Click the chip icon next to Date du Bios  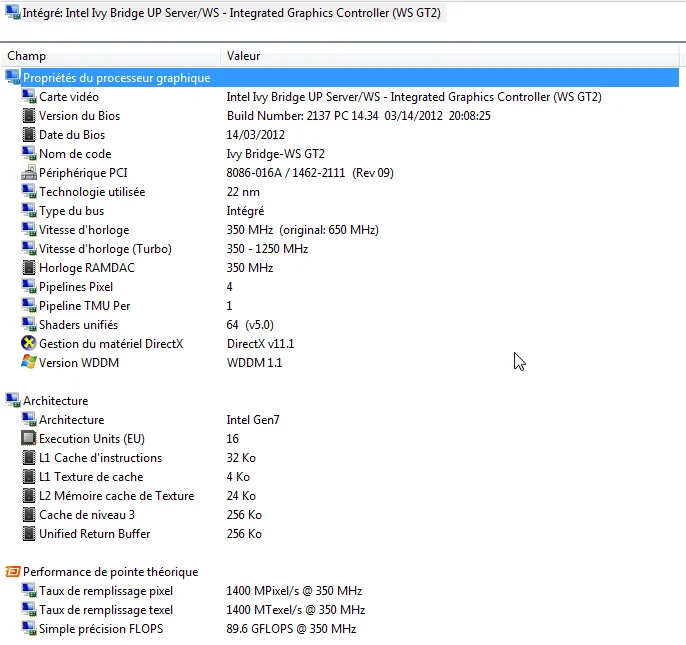(x=29, y=134)
